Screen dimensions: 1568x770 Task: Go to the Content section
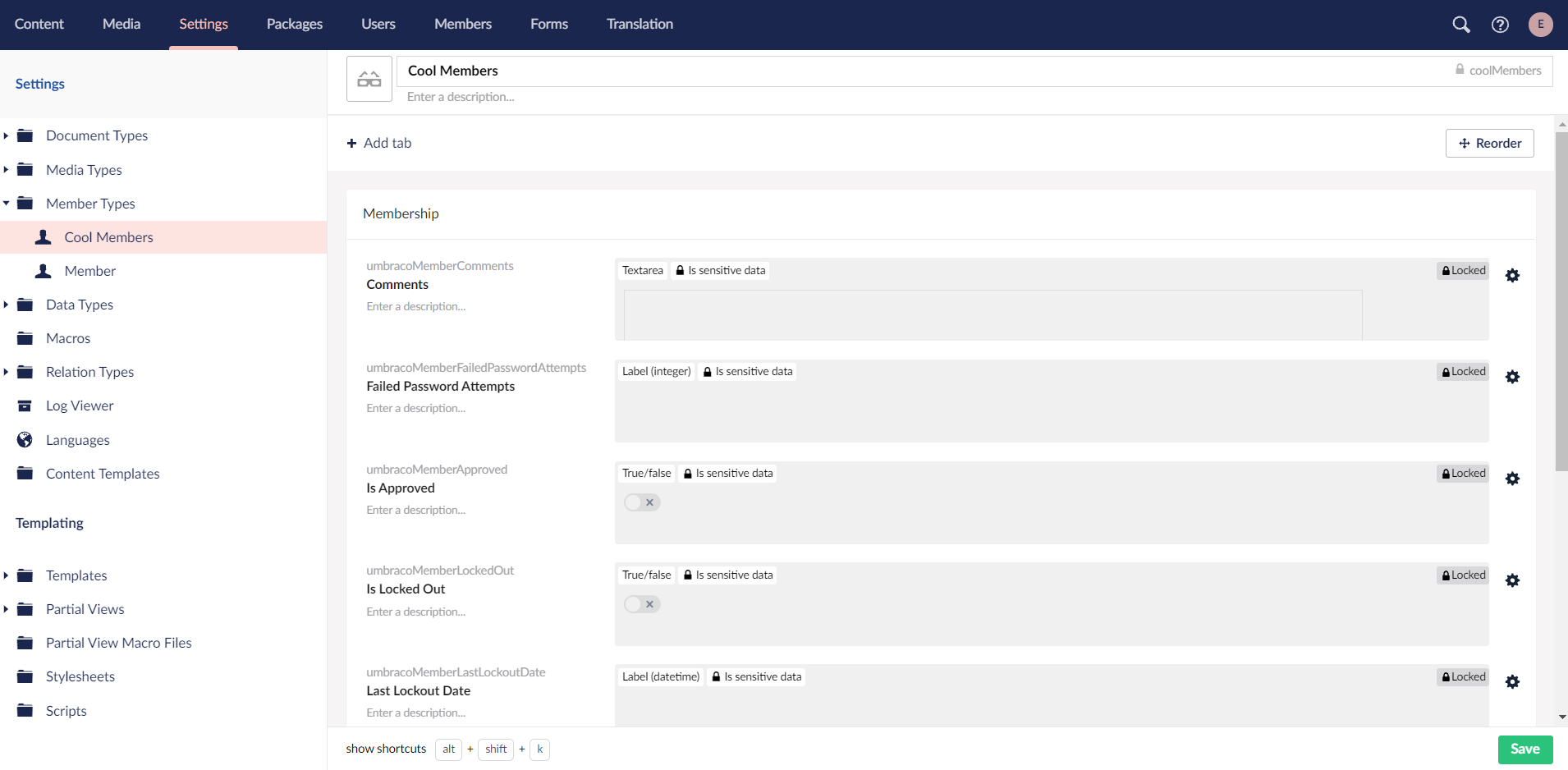pos(39,24)
